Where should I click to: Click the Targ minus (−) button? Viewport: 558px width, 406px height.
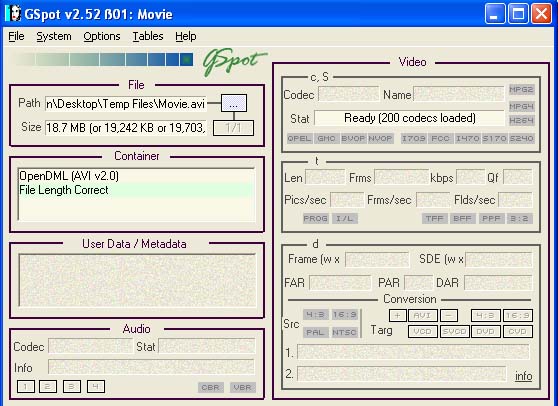449,315
